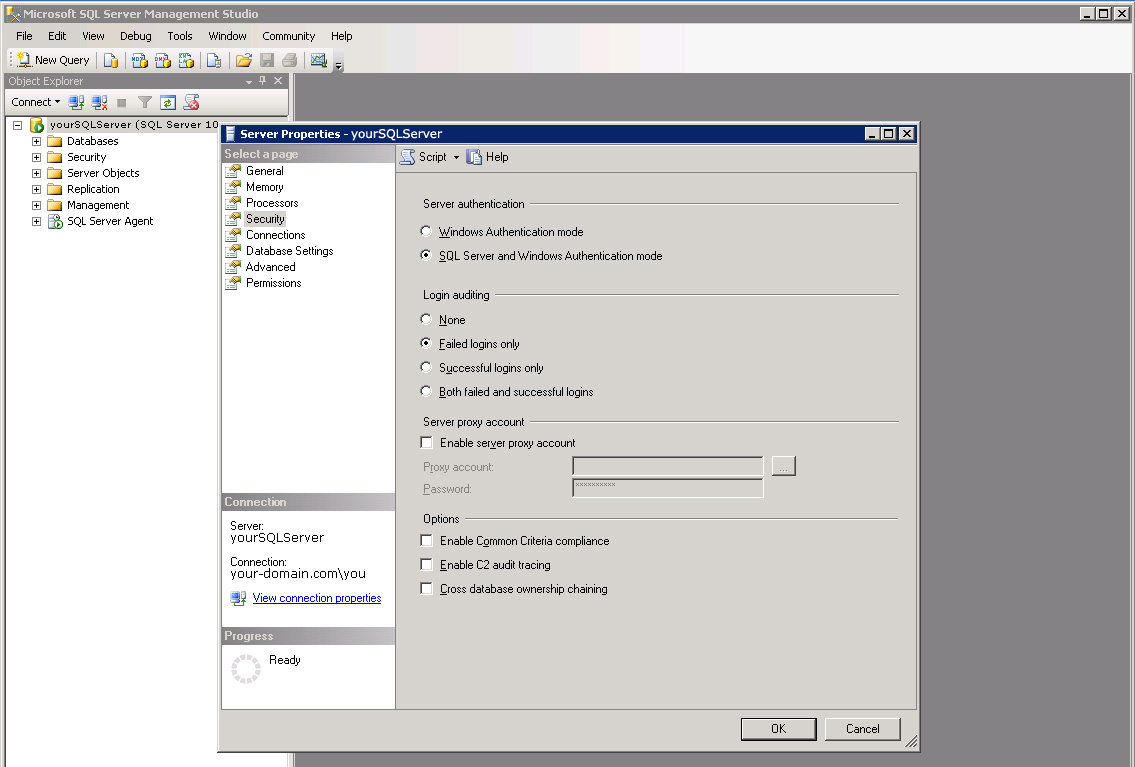Screen dimensions: 1135x767
Task: Start an Analysis Services MDX query
Action: [140, 61]
